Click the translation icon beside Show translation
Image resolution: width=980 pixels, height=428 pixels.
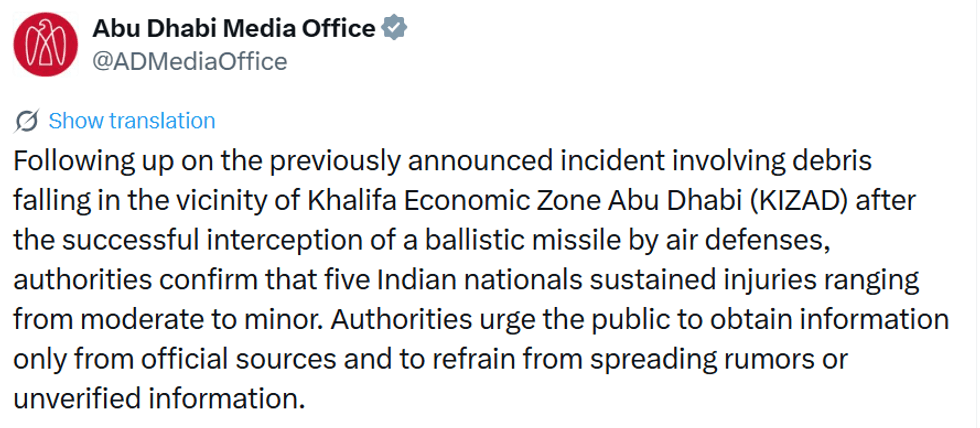click(28, 122)
